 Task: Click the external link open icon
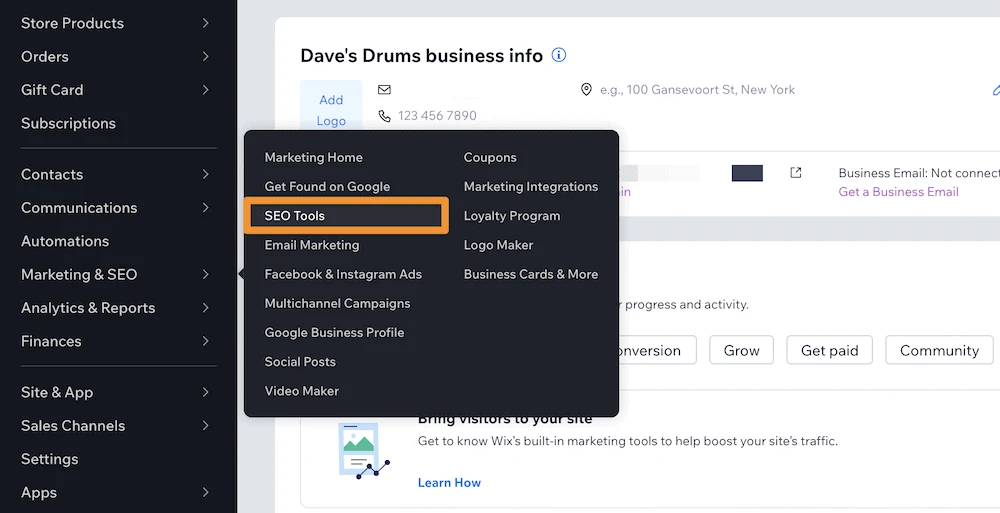click(795, 172)
